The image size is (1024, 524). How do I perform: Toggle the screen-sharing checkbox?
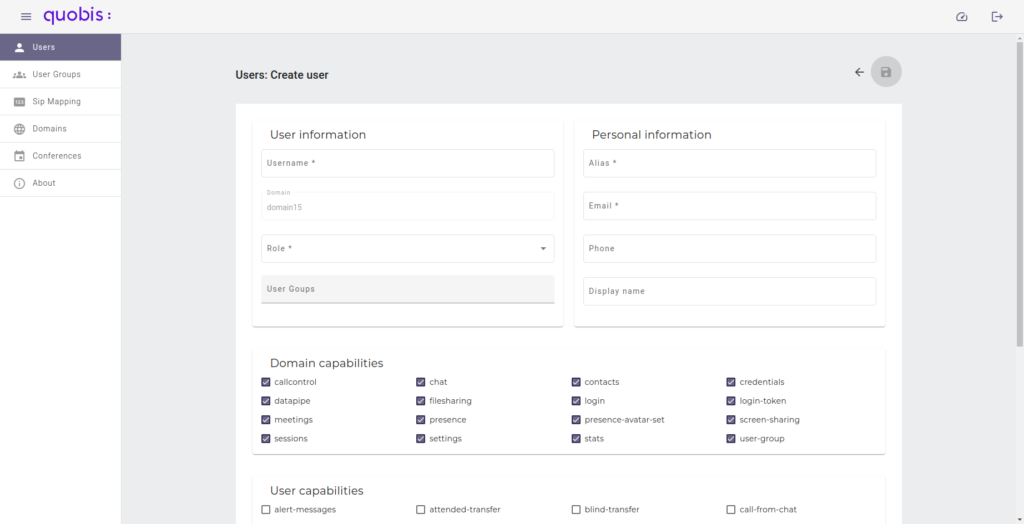click(x=731, y=420)
